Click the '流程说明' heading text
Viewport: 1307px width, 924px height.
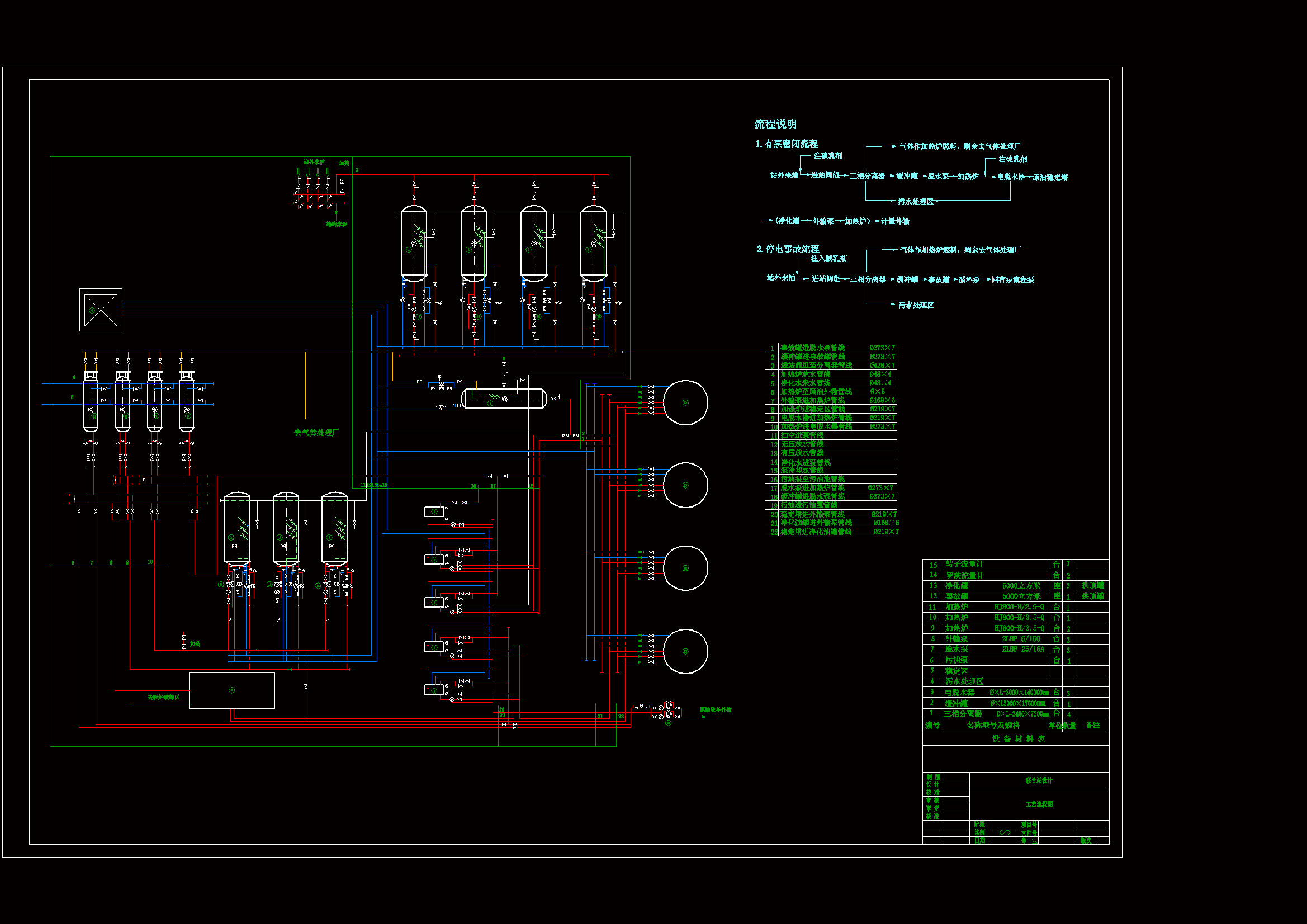click(x=775, y=124)
